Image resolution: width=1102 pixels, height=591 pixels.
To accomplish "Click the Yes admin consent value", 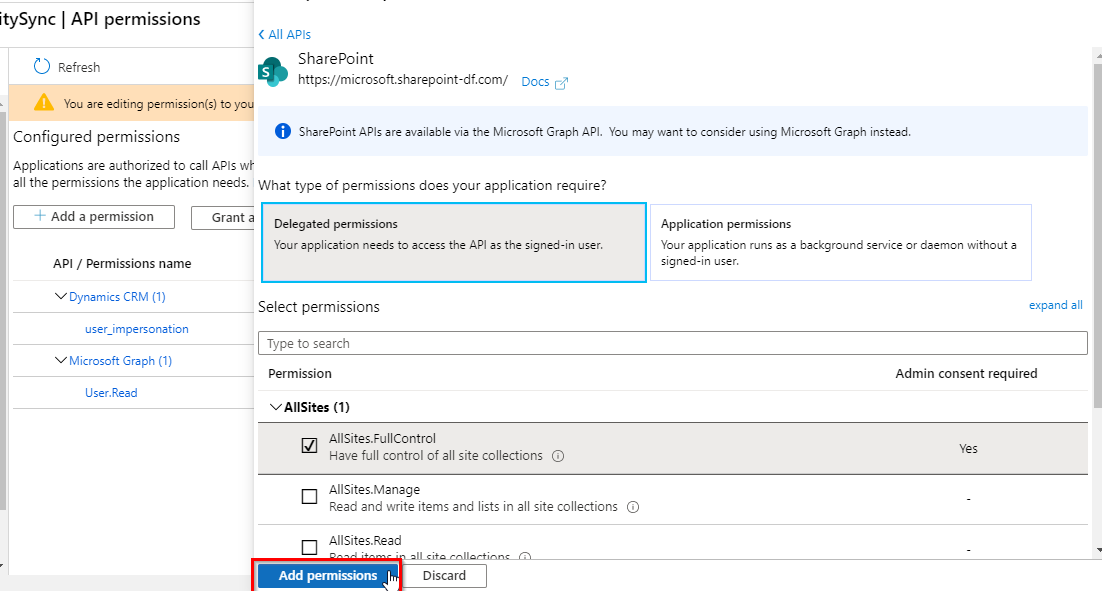I will click(968, 448).
